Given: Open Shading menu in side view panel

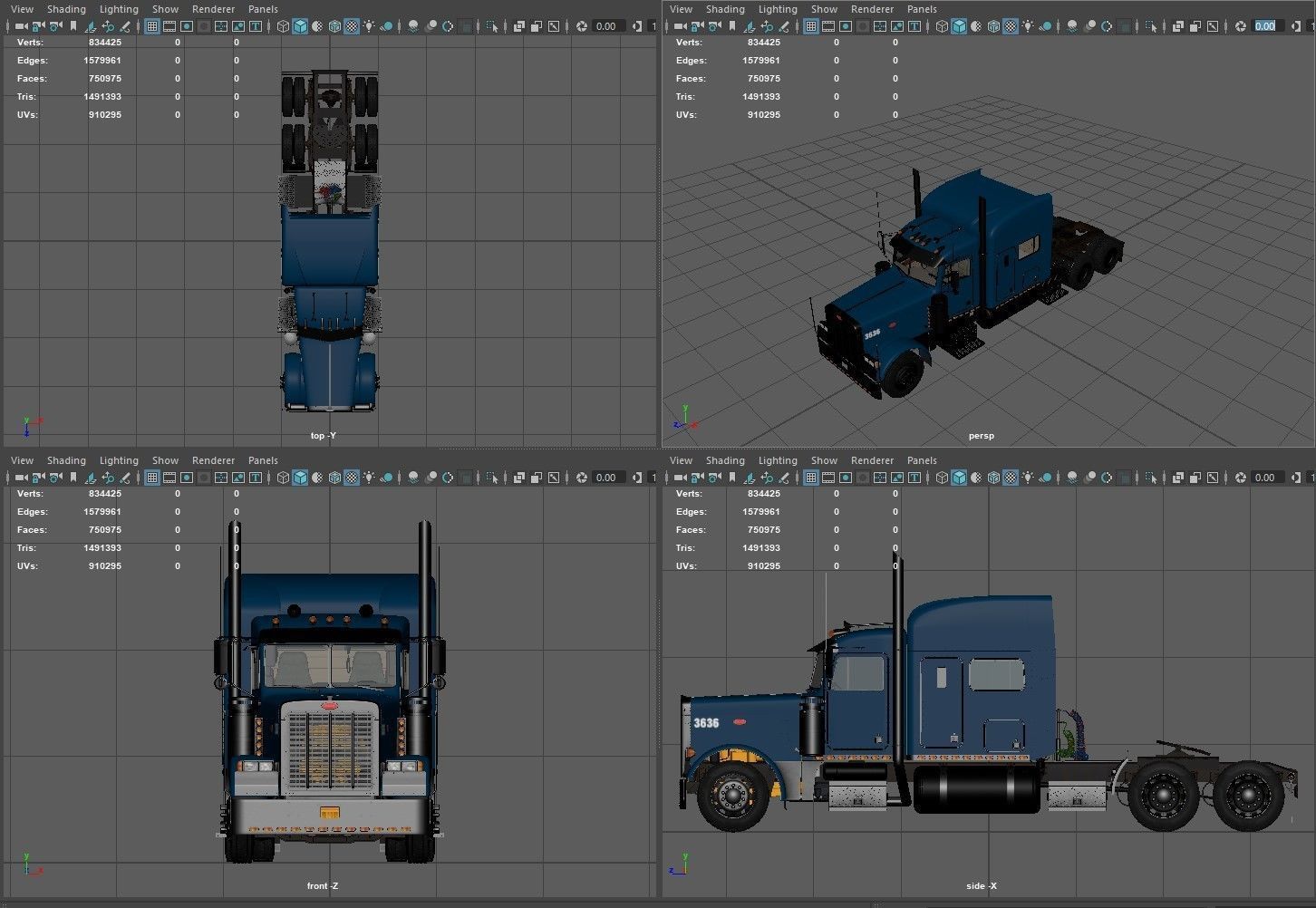Looking at the screenshot, I should tap(725, 460).
